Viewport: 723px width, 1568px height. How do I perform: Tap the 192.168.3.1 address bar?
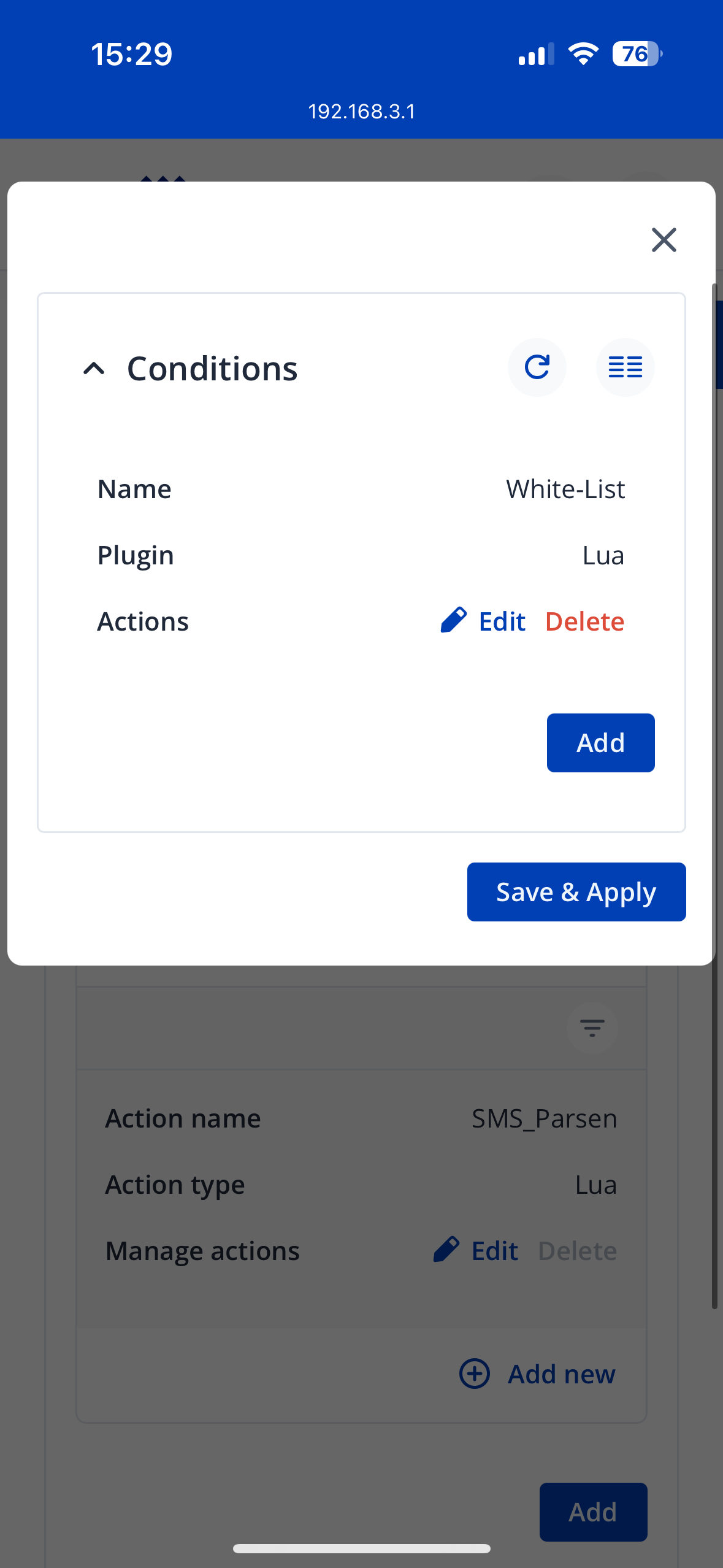point(361,112)
